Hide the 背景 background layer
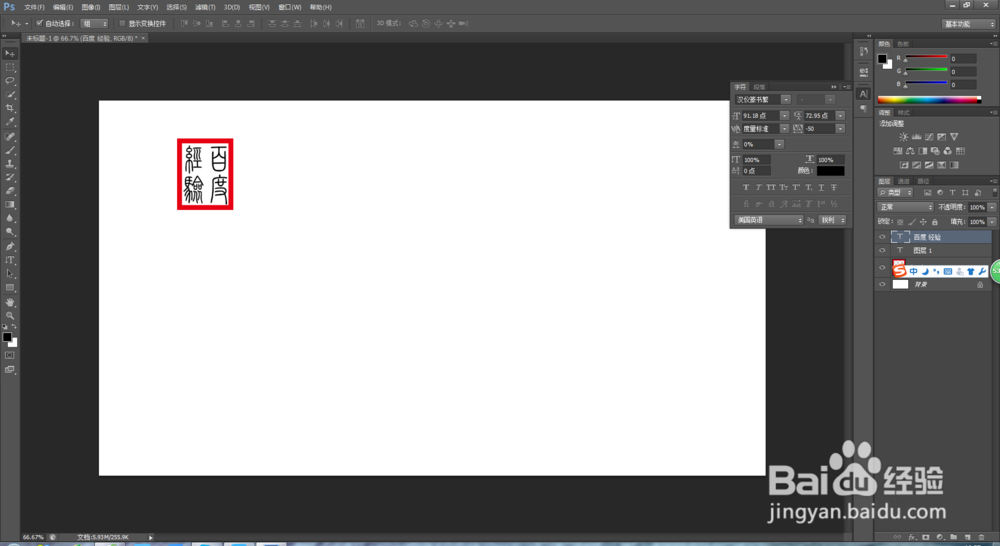 [882, 284]
